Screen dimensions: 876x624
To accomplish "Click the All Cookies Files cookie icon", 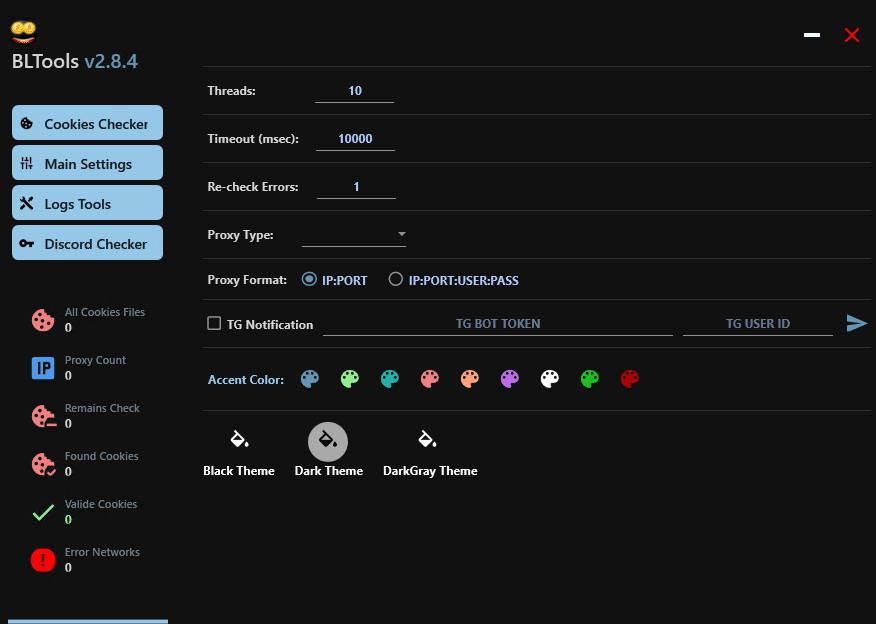I will (43, 320).
